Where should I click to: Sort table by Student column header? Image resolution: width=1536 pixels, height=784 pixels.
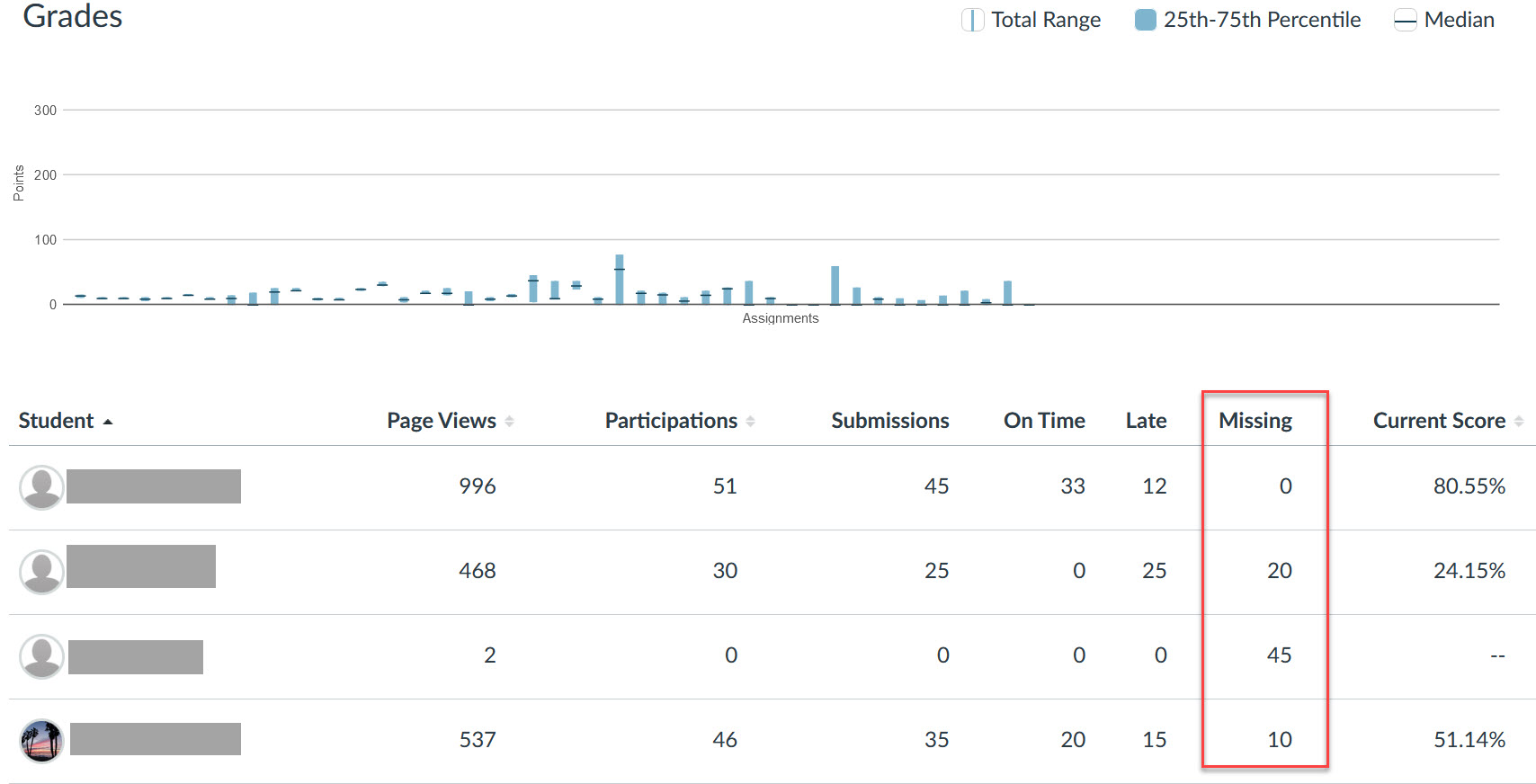coord(57,421)
